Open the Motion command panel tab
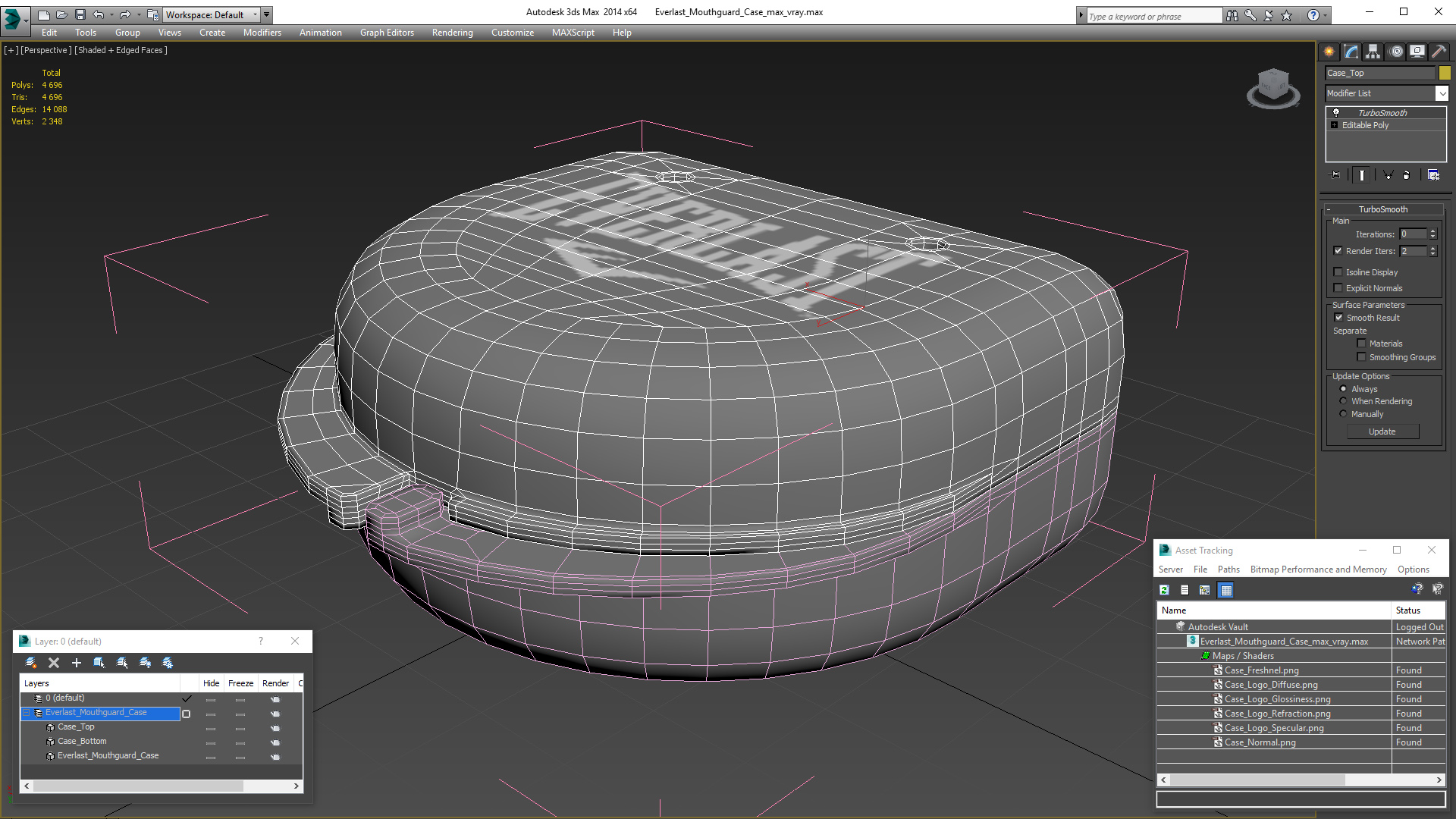This screenshot has width=1456, height=819. (1396, 52)
